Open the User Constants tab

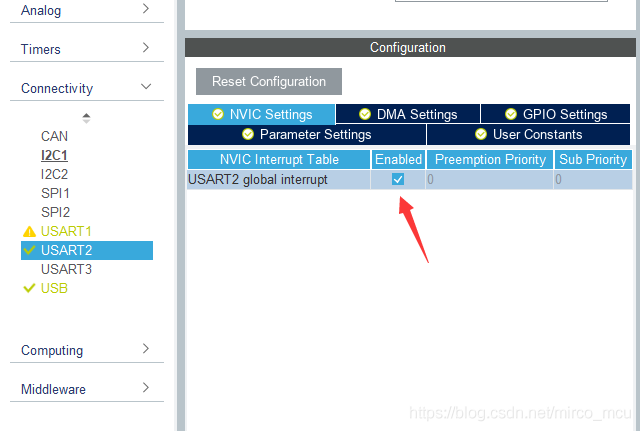coord(529,135)
